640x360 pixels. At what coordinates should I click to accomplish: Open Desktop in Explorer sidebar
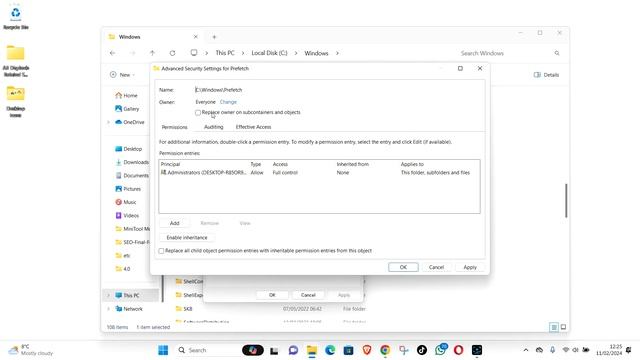pyautogui.click(x=129, y=149)
